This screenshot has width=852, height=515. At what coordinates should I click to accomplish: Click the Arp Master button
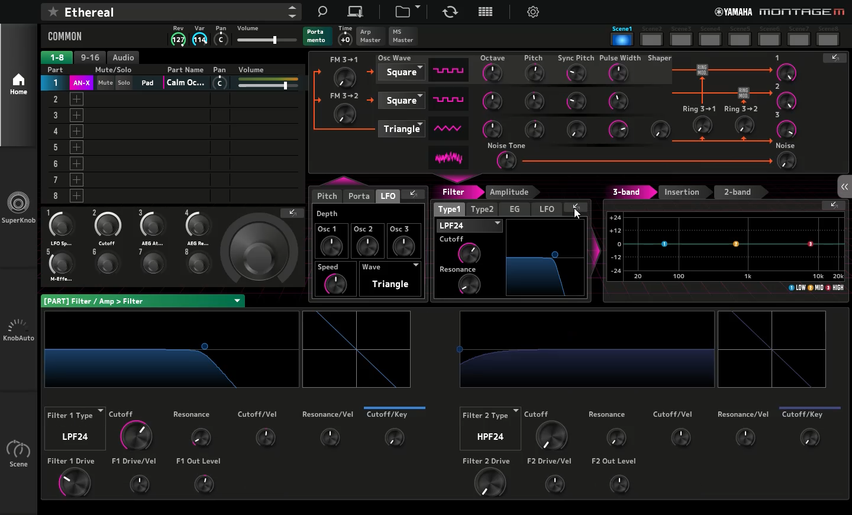click(370, 37)
